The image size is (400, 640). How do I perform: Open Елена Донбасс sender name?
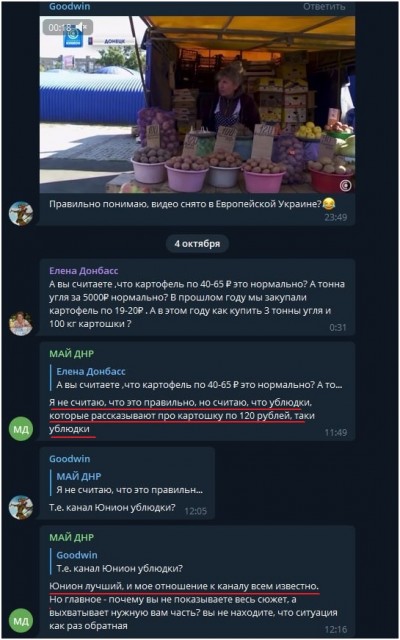[x=84, y=271]
